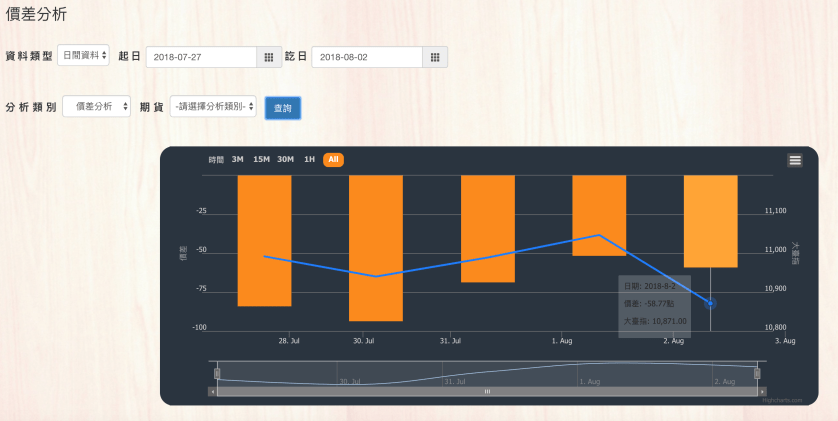Click the navigator scrollbar thumb
The image size is (838, 421).
487,391
